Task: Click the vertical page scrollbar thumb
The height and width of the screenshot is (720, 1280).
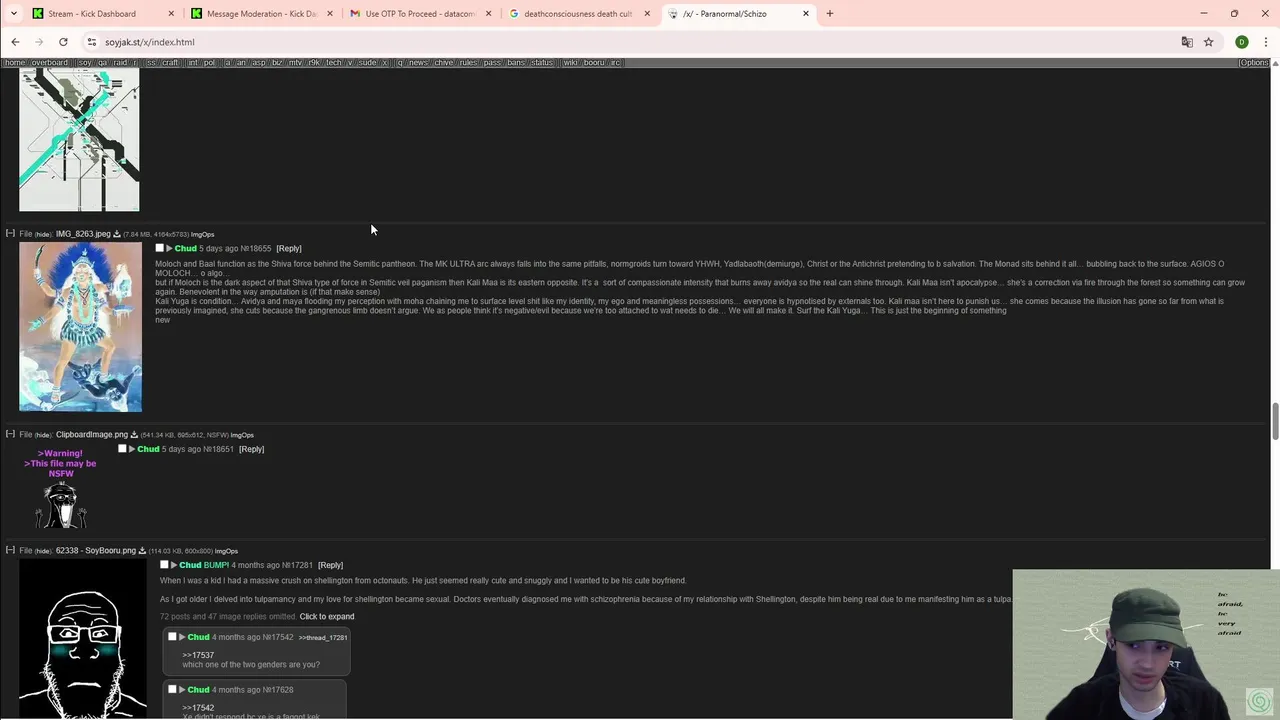Action: (1275, 421)
